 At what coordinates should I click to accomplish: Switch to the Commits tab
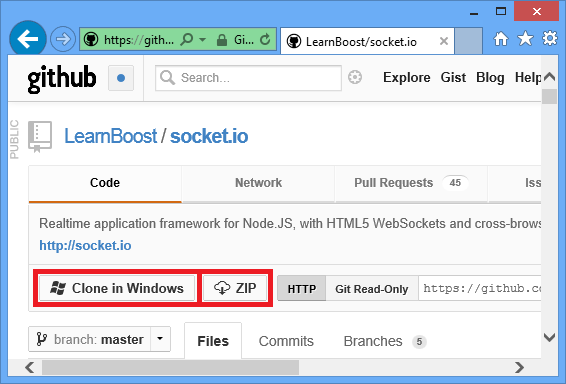pyautogui.click(x=286, y=341)
